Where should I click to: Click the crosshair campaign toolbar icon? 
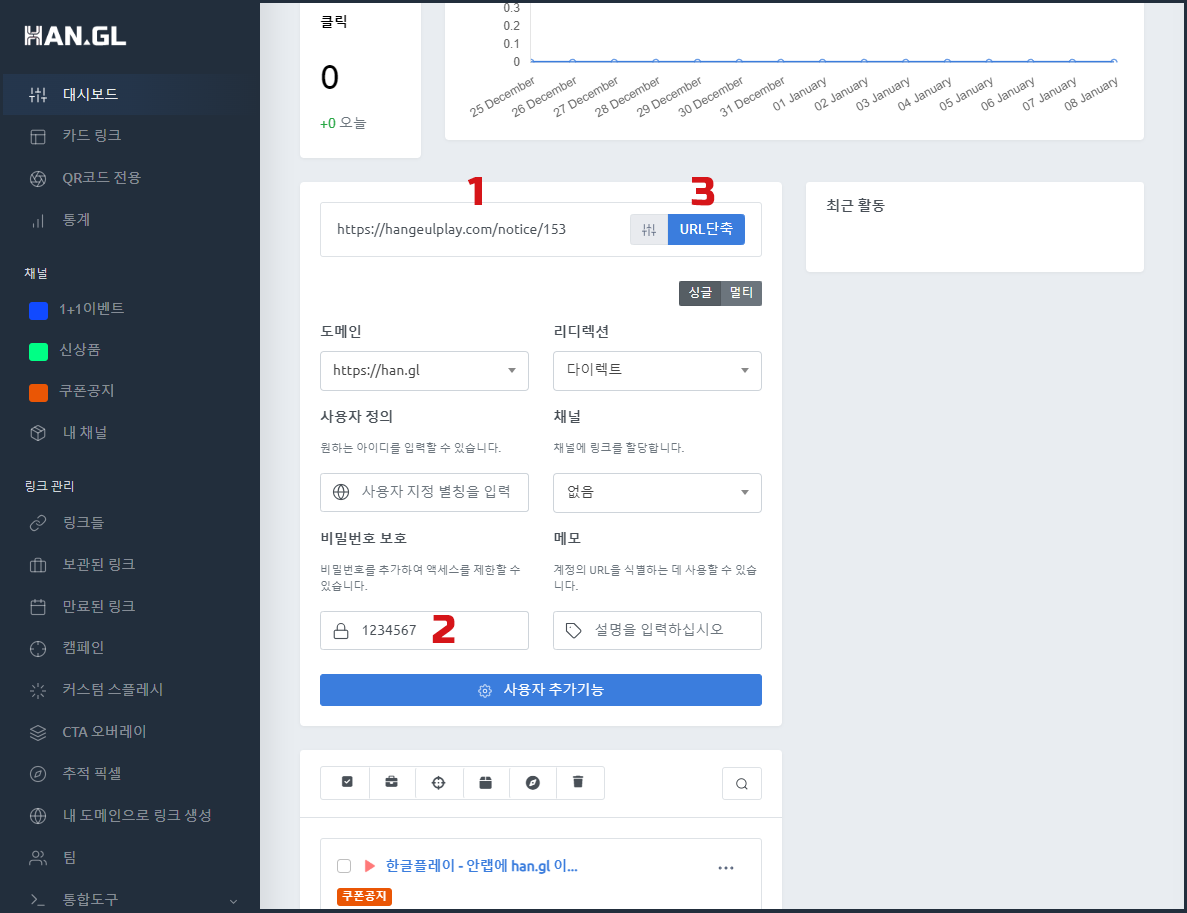click(438, 783)
